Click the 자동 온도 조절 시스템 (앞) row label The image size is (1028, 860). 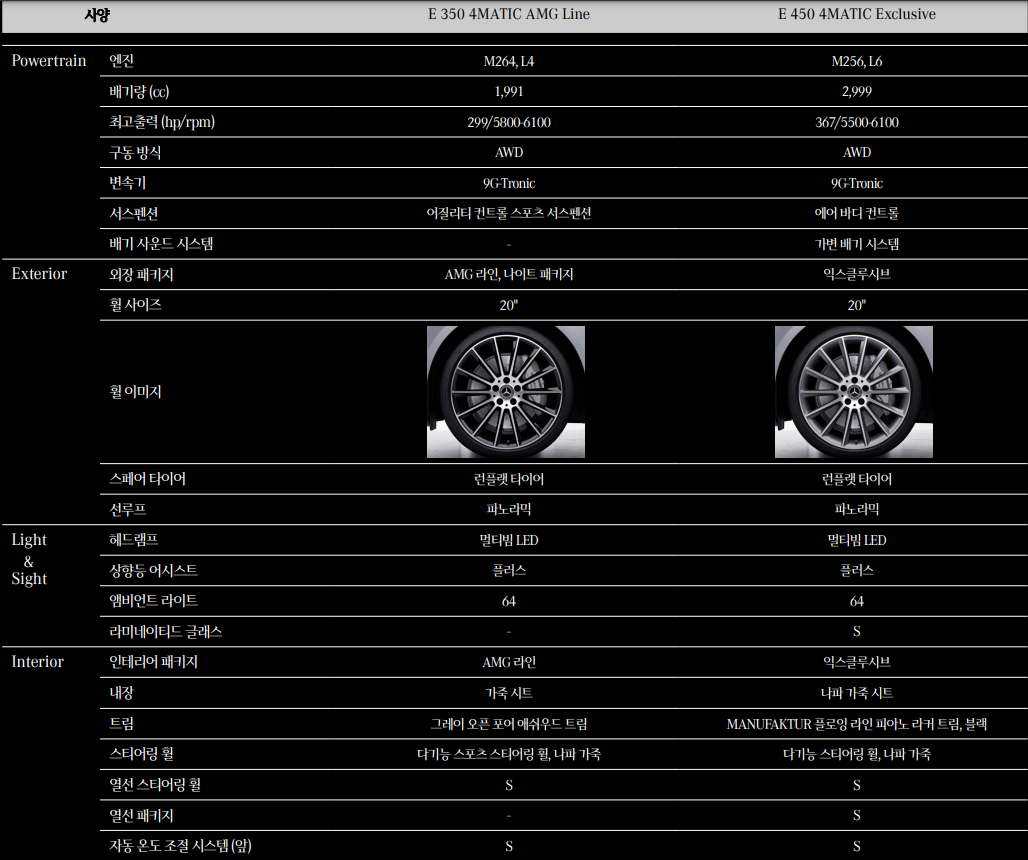pyautogui.click(x=180, y=846)
